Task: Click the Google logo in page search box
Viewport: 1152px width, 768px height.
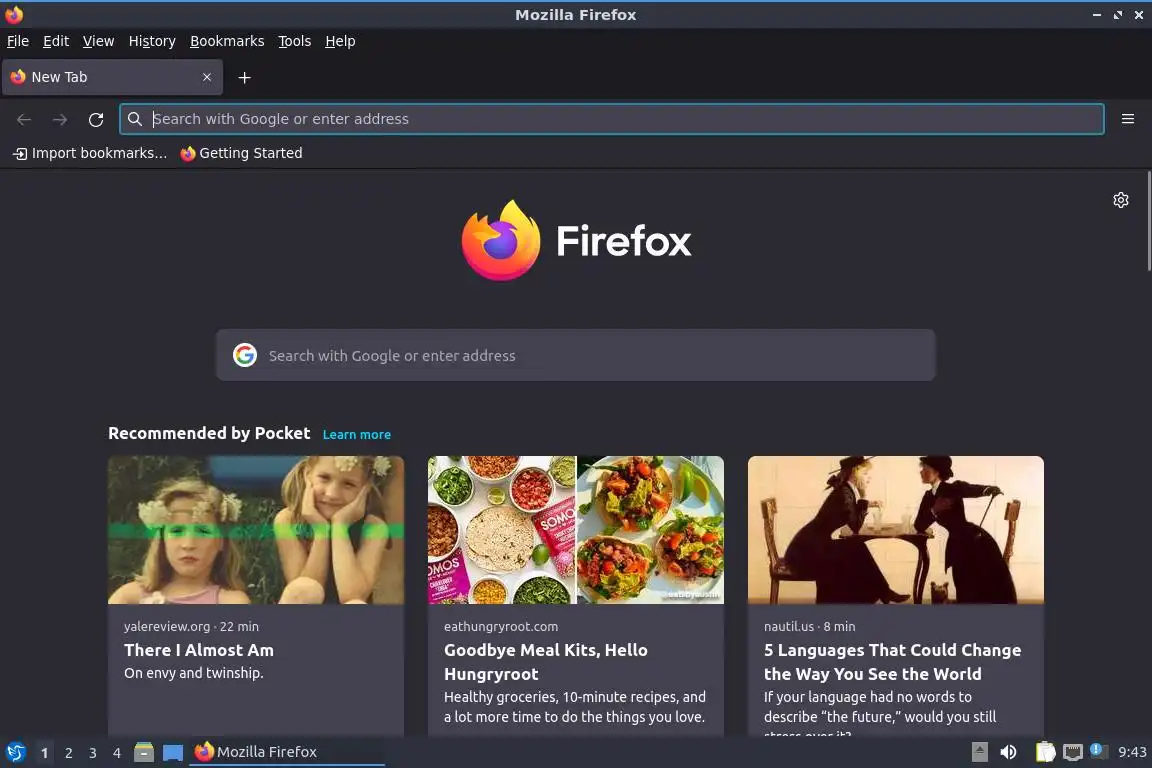Action: tap(245, 355)
